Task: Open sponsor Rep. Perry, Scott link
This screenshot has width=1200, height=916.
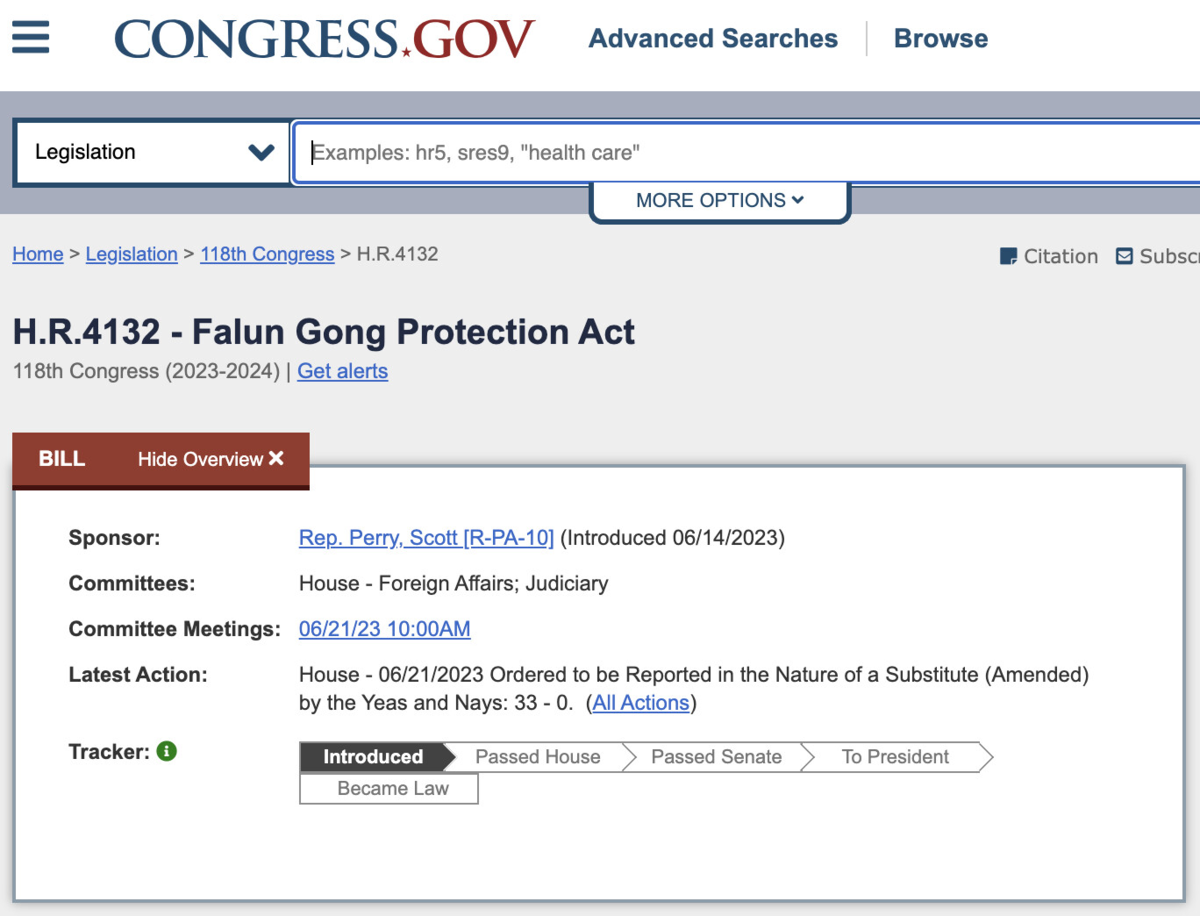Action: [426, 538]
